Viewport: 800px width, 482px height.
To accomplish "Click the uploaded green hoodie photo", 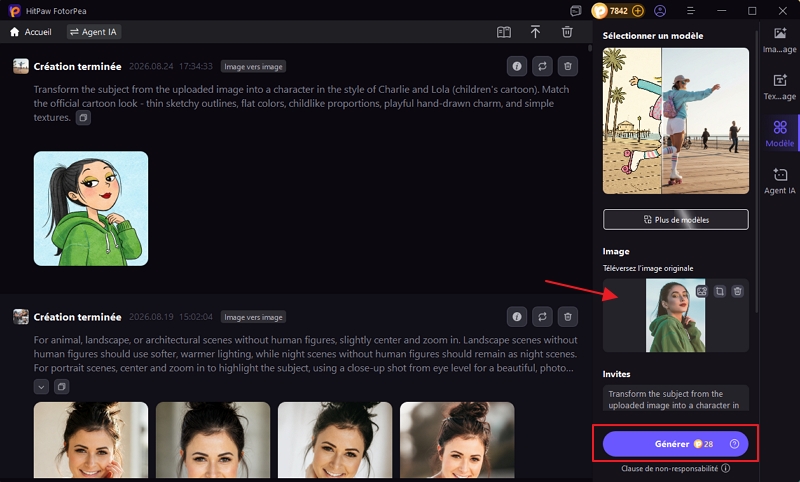I will tap(676, 315).
